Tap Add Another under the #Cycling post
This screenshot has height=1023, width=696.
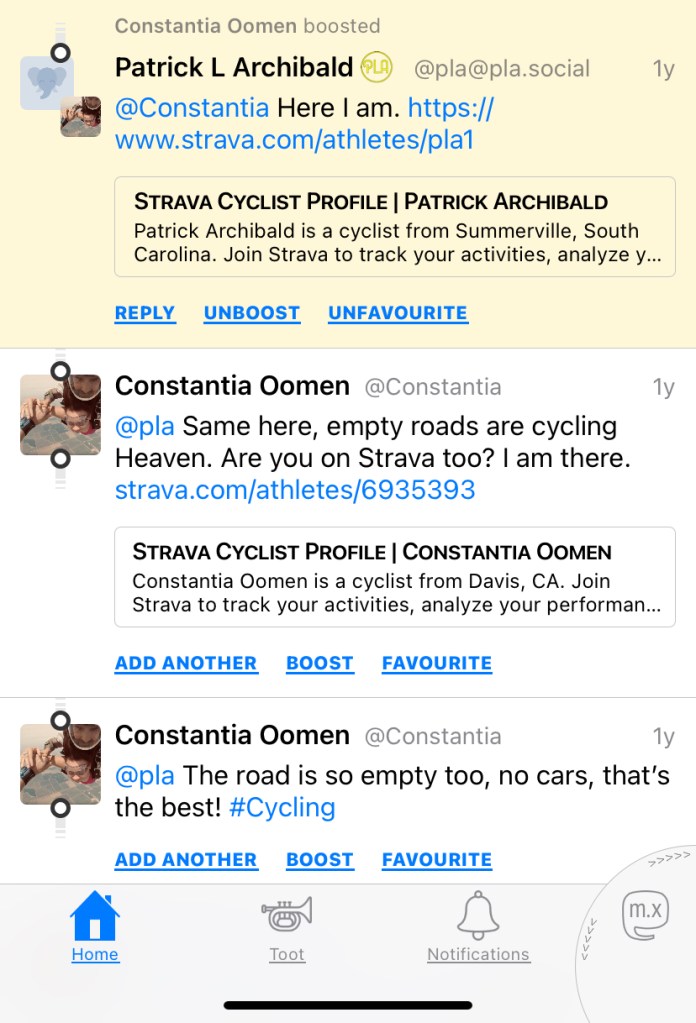[x=186, y=860]
